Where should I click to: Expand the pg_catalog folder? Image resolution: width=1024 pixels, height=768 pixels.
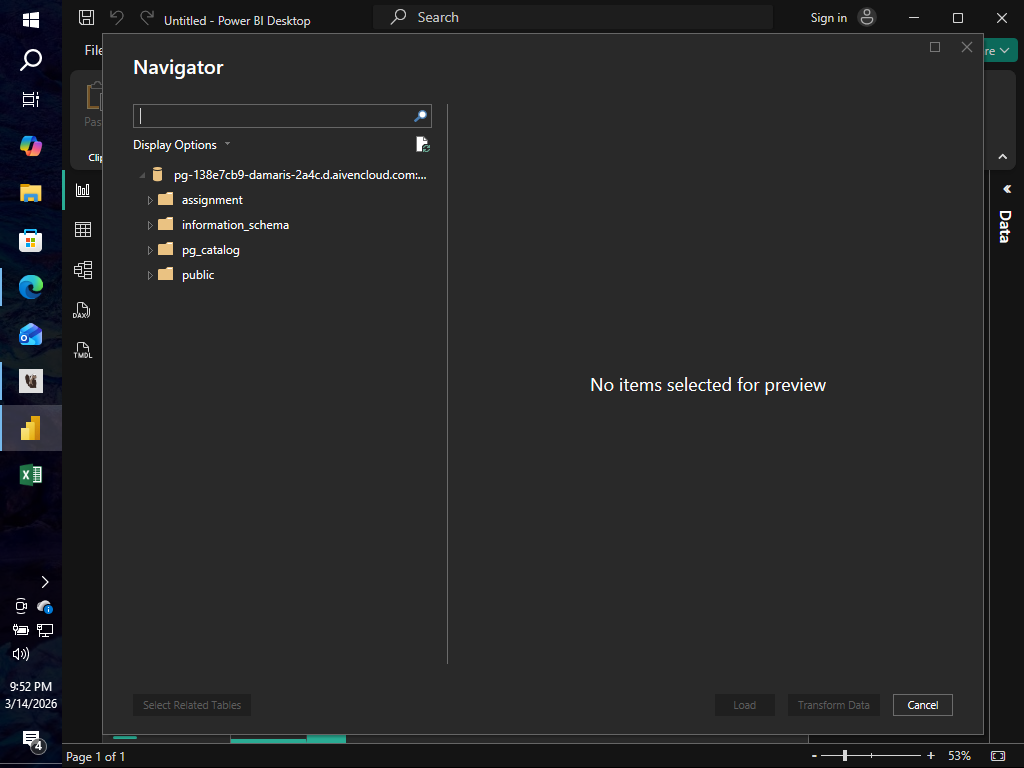click(x=150, y=250)
